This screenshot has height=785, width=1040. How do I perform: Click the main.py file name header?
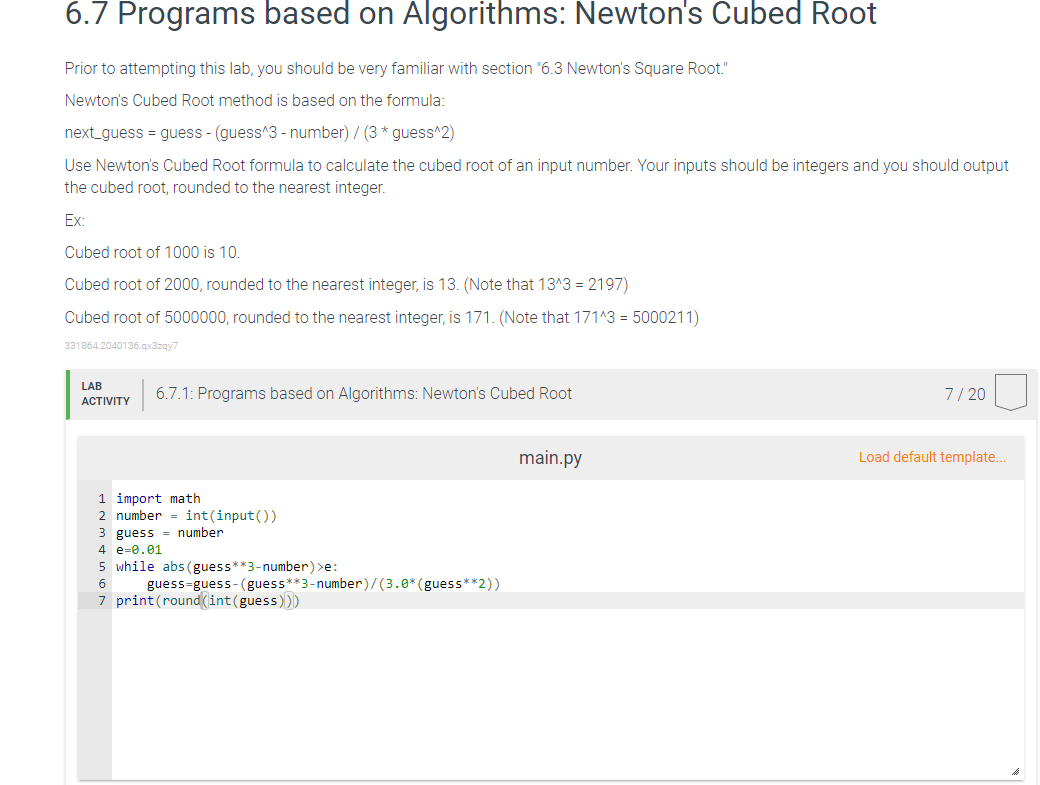(x=550, y=457)
